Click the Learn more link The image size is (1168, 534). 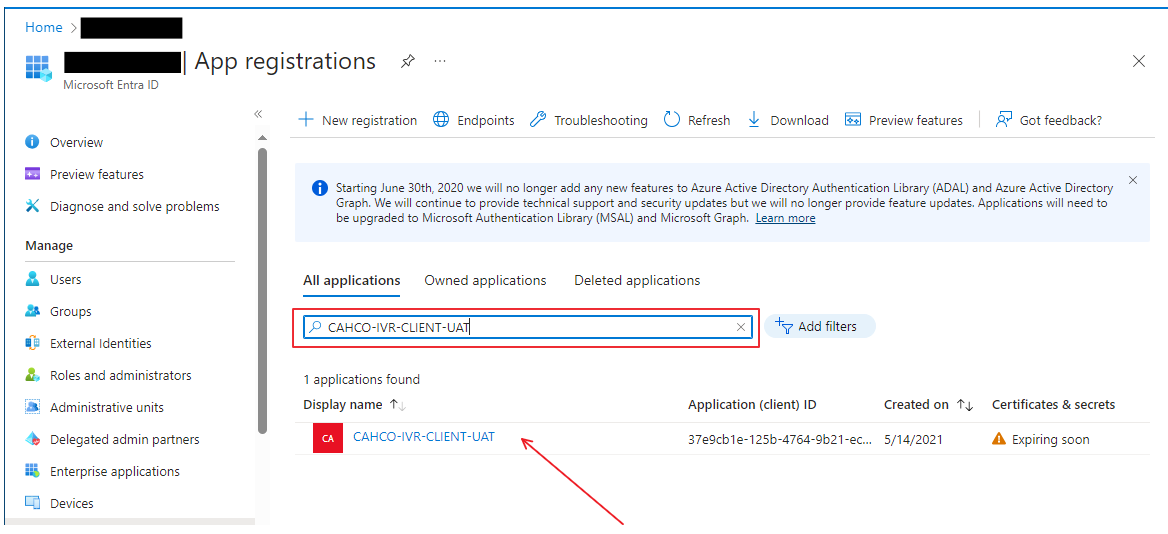(x=785, y=219)
